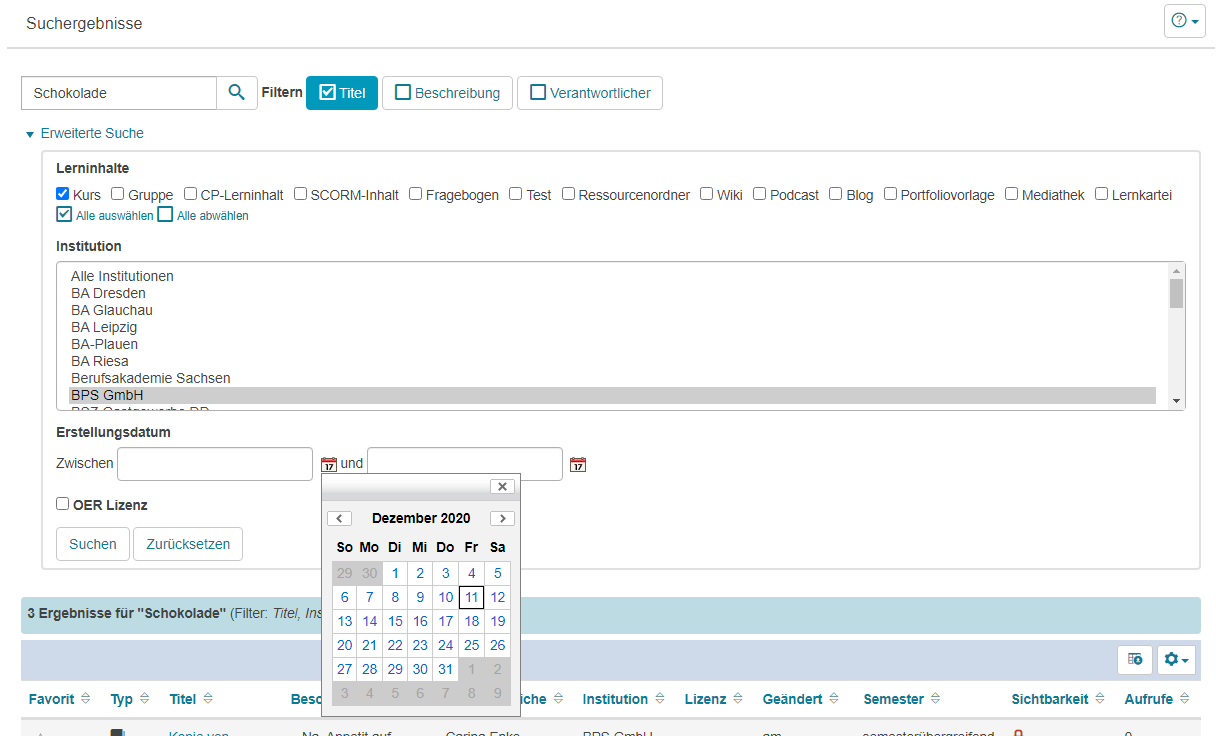Open the calendar icon beside the second date field
This screenshot has height=736, width=1216.
(x=578, y=464)
